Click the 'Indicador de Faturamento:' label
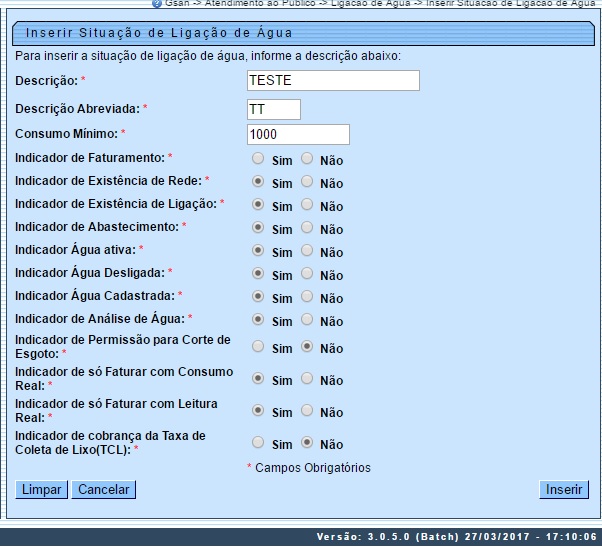Image resolution: width=602 pixels, height=547 pixels. pos(90,158)
